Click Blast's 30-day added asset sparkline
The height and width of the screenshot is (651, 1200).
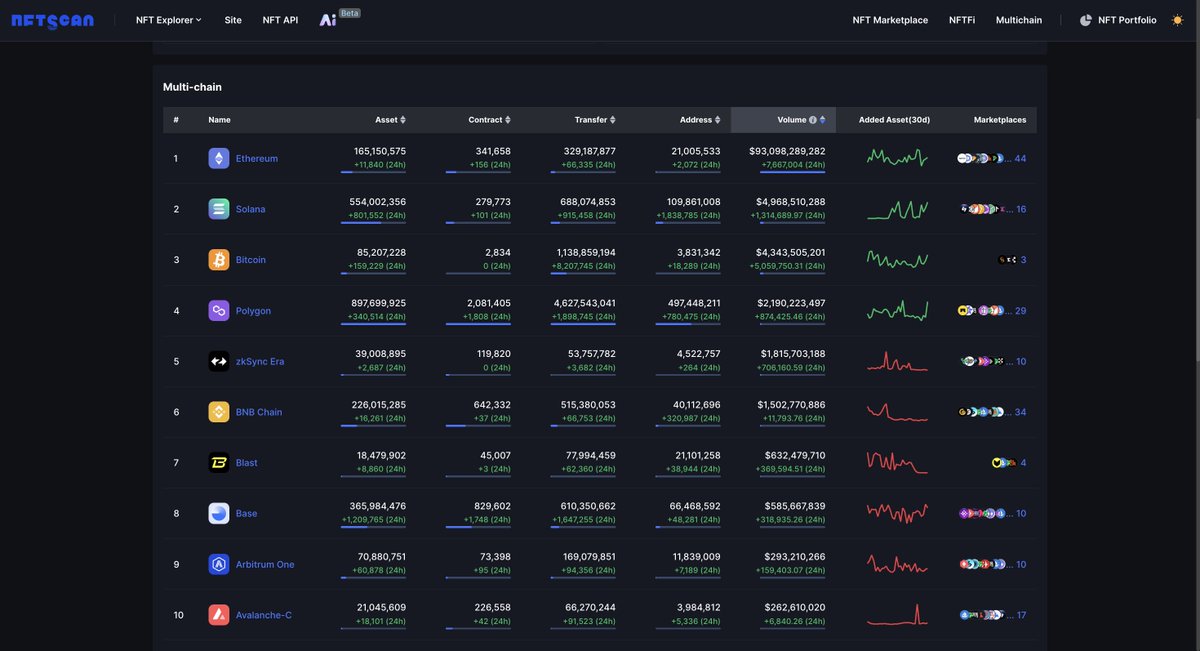click(897, 462)
